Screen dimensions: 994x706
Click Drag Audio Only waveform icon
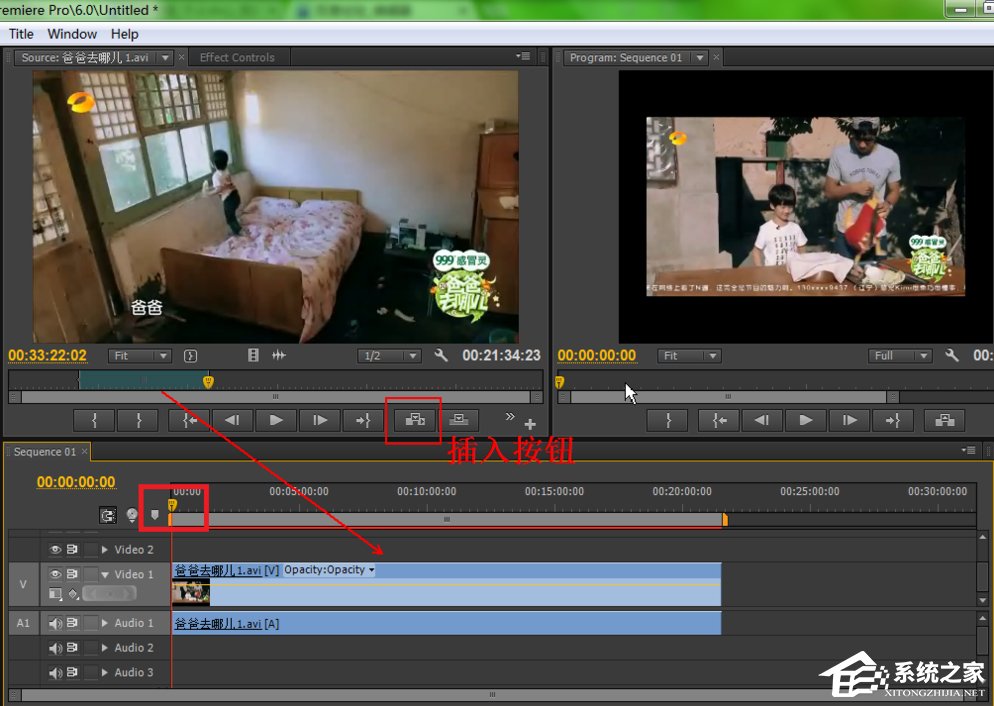279,355
